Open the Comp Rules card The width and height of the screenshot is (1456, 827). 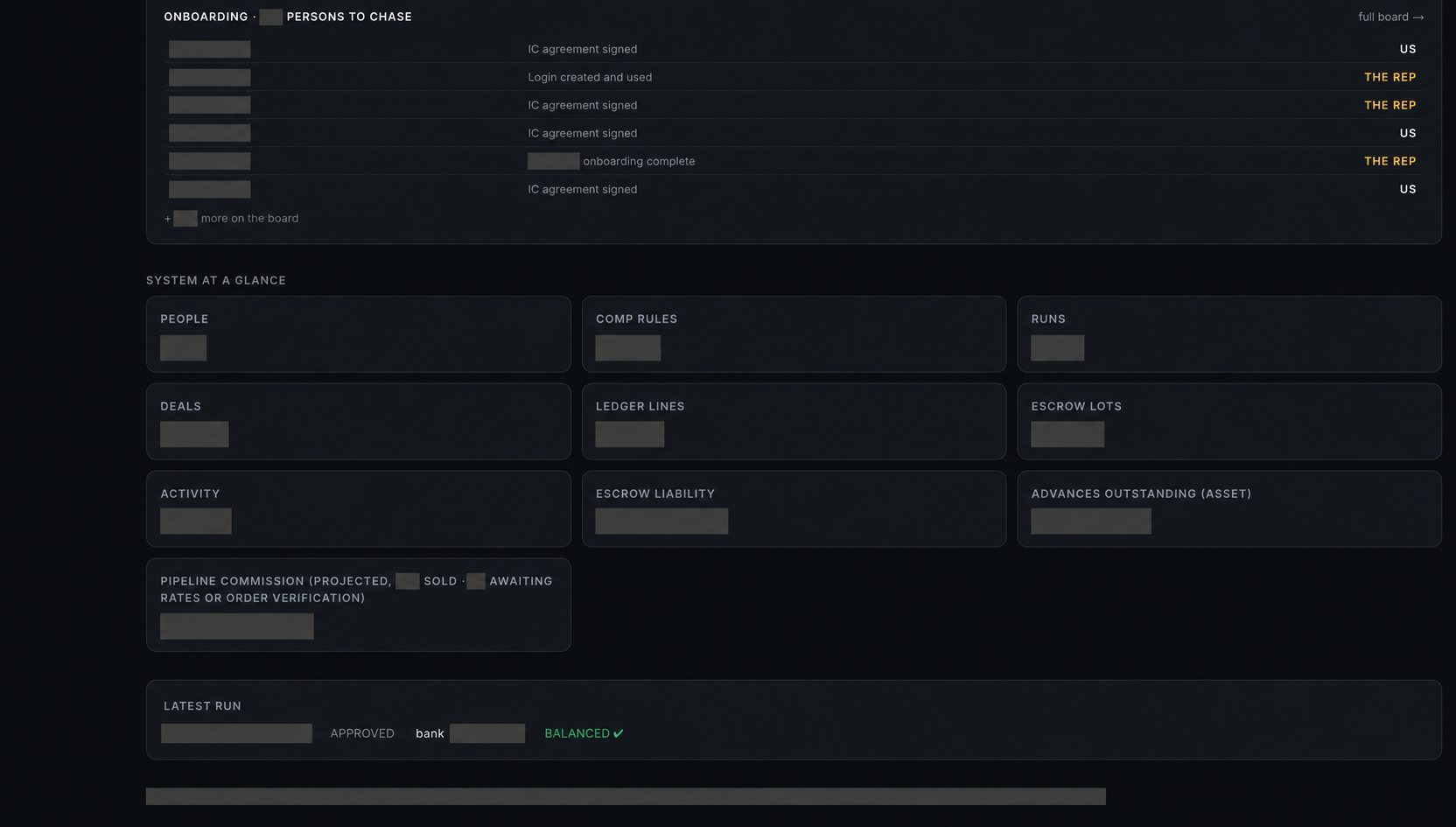click(794, 334)
